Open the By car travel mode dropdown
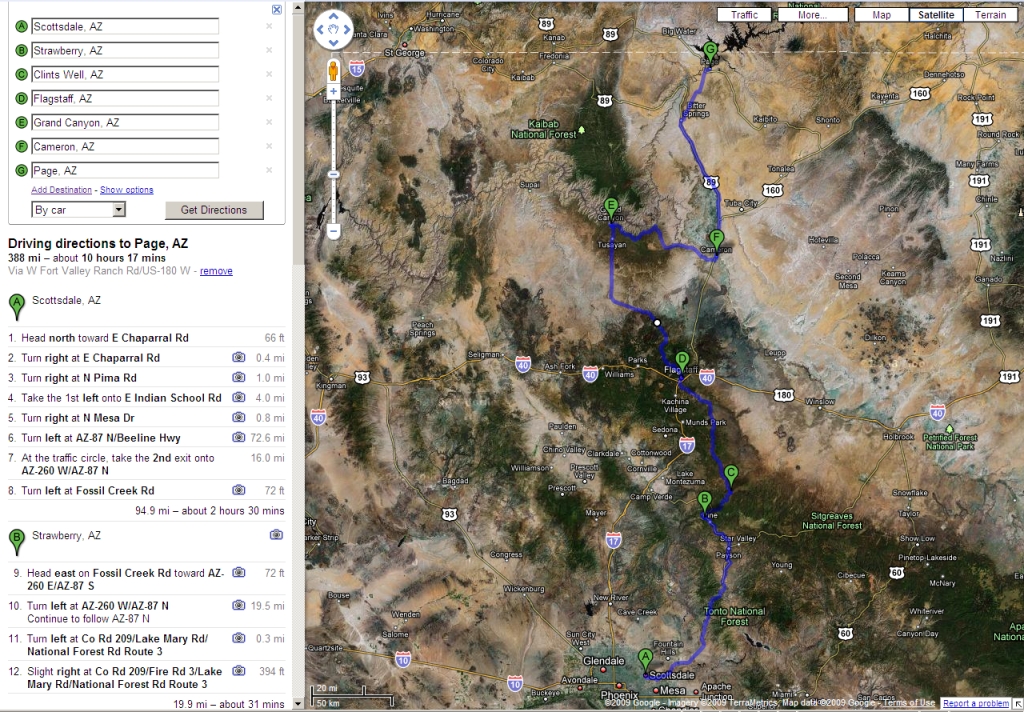1024x712 pixels. pyautogui.click(x=78, y=210)
